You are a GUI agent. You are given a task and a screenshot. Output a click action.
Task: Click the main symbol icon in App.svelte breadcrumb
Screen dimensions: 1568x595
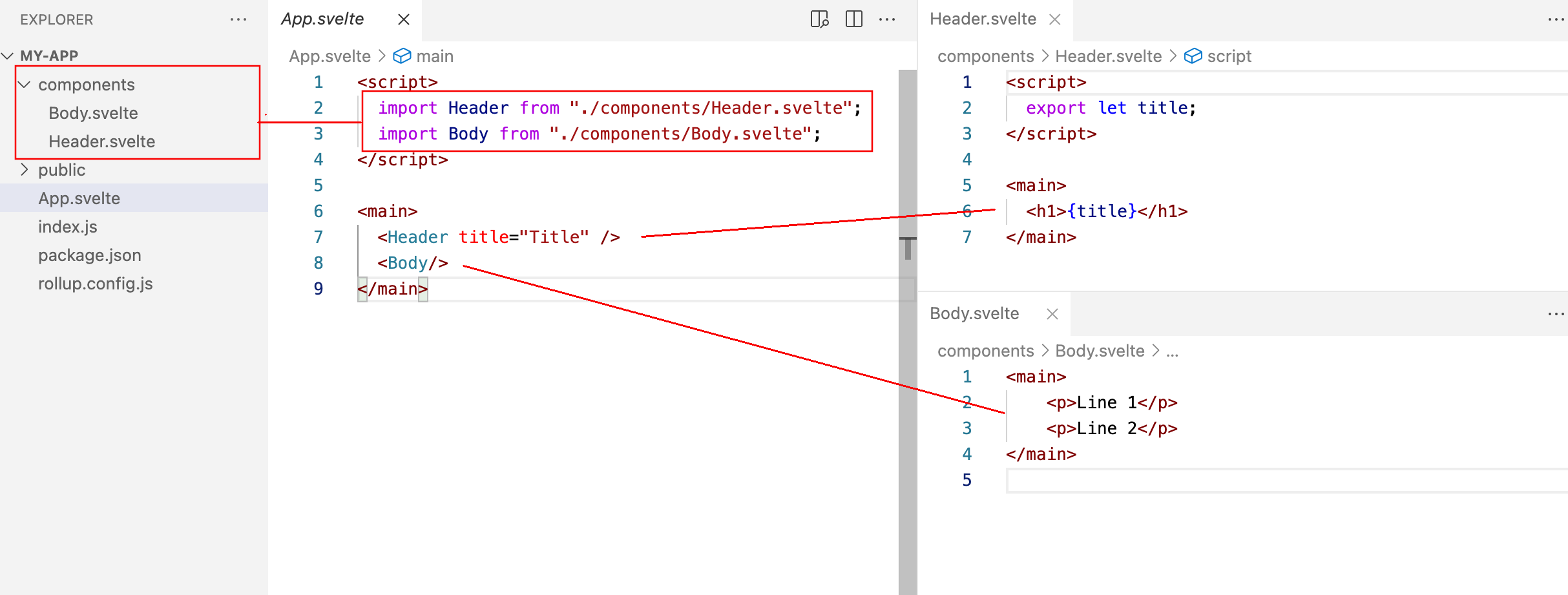coord(402,56)
